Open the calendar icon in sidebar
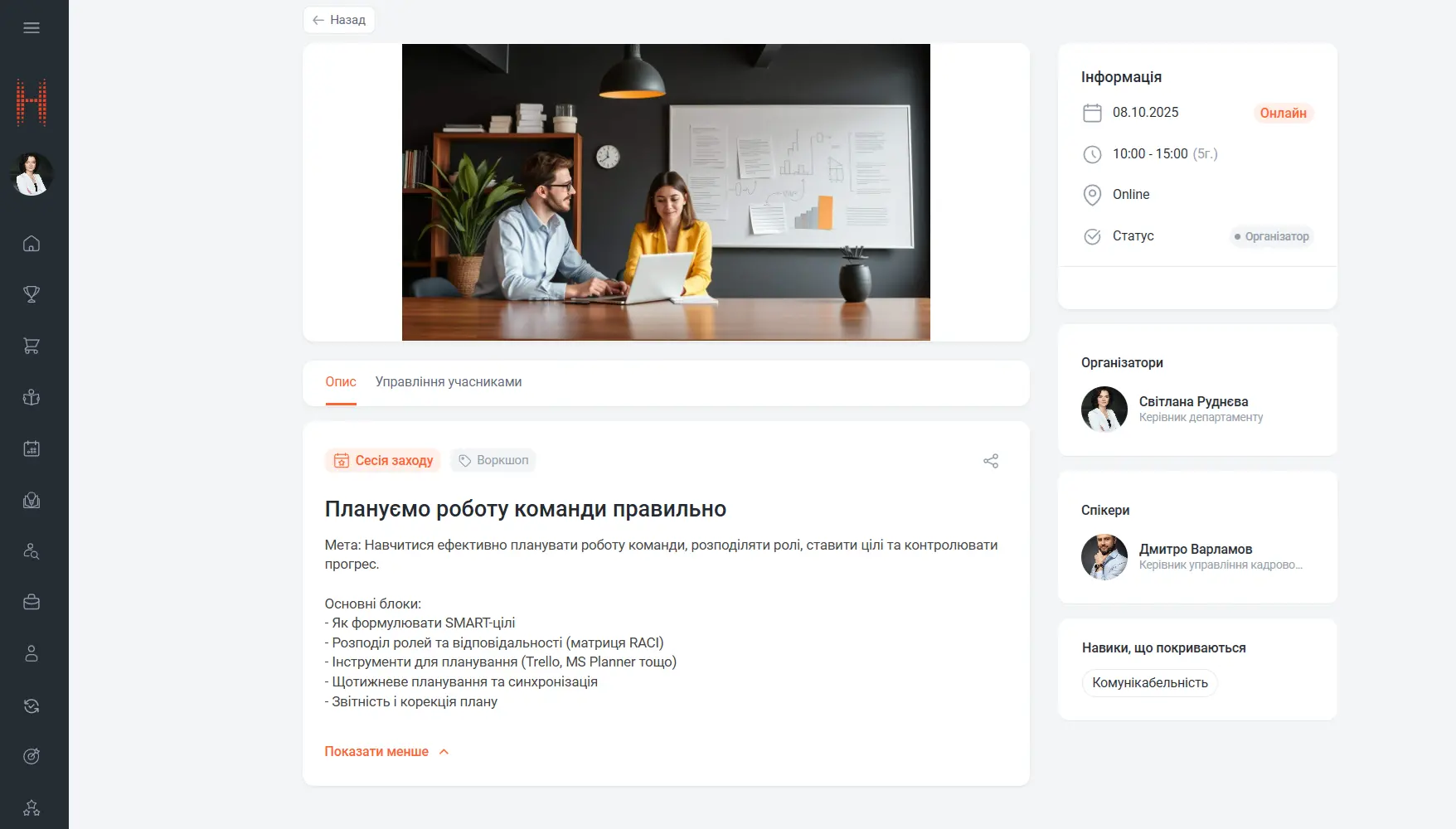This screenshot has width=1456, height=829. click(x=32, y=448)
